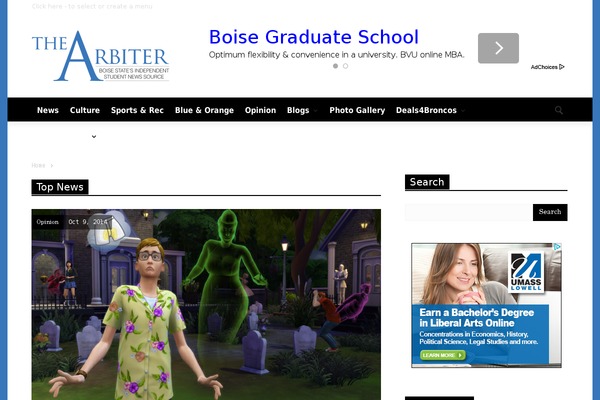Click Learn More in UMass Lowell ad
600x400 pixels.
[443, 355]
